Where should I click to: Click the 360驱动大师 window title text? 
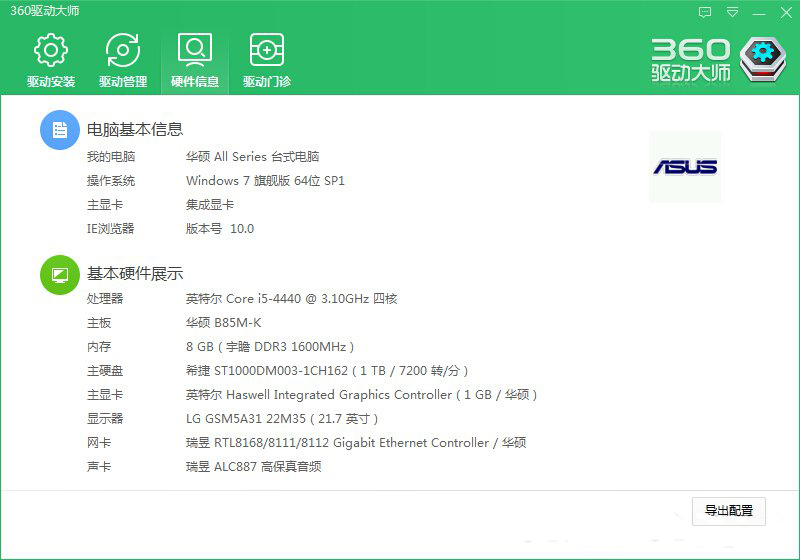44,11
